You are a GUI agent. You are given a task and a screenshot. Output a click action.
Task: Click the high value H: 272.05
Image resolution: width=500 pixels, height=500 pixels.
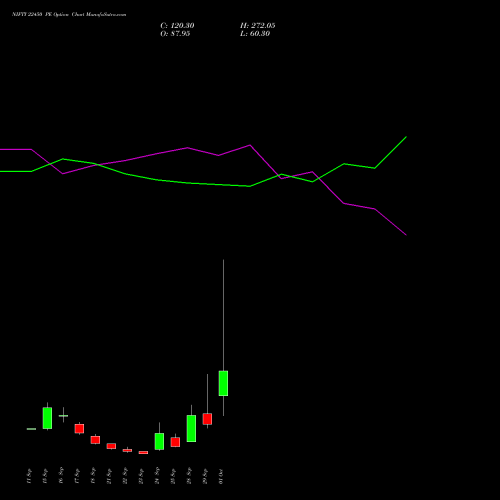tap(258, 26)
